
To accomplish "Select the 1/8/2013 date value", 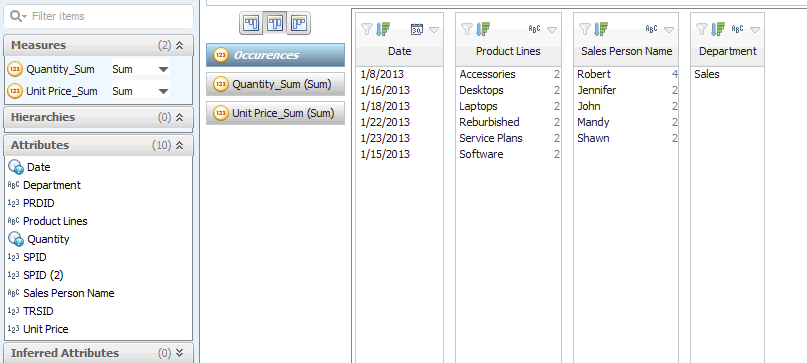I will [382, 74].
